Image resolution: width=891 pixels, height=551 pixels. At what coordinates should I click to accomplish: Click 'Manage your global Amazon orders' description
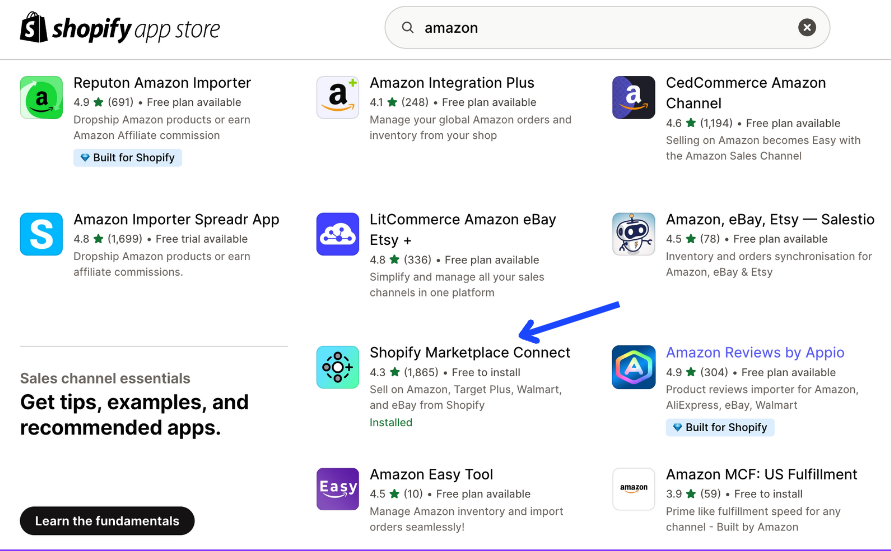[471, 127]
